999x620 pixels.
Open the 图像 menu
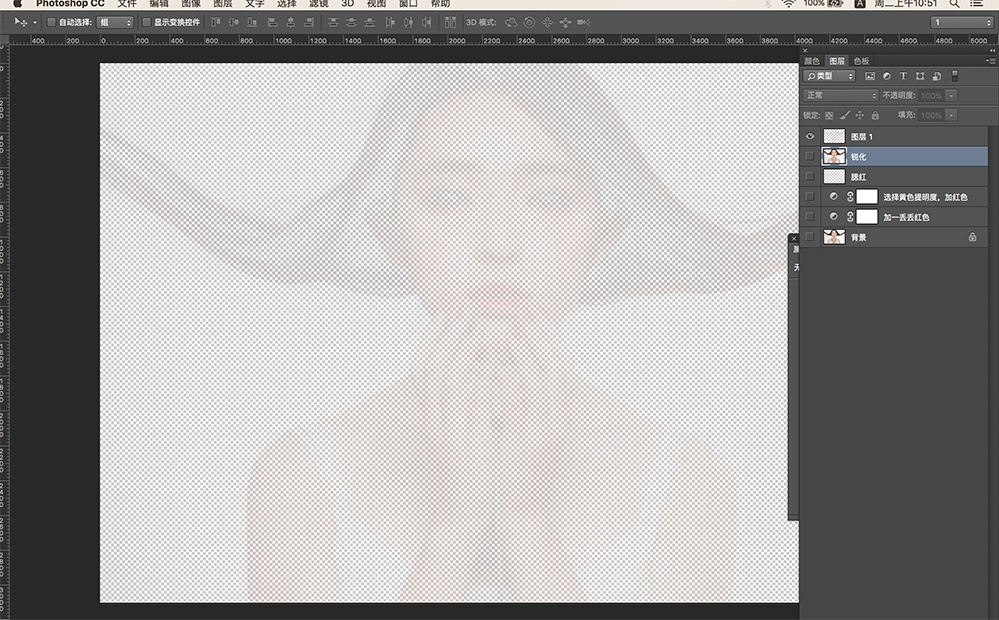[x=191, y=4]
